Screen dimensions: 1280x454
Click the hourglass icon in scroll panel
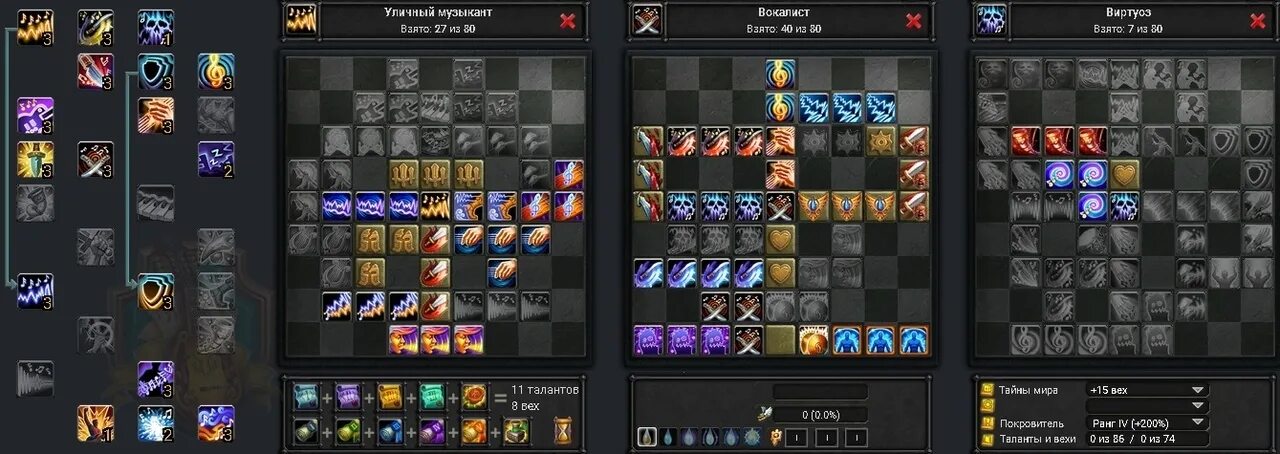(563, 432)
